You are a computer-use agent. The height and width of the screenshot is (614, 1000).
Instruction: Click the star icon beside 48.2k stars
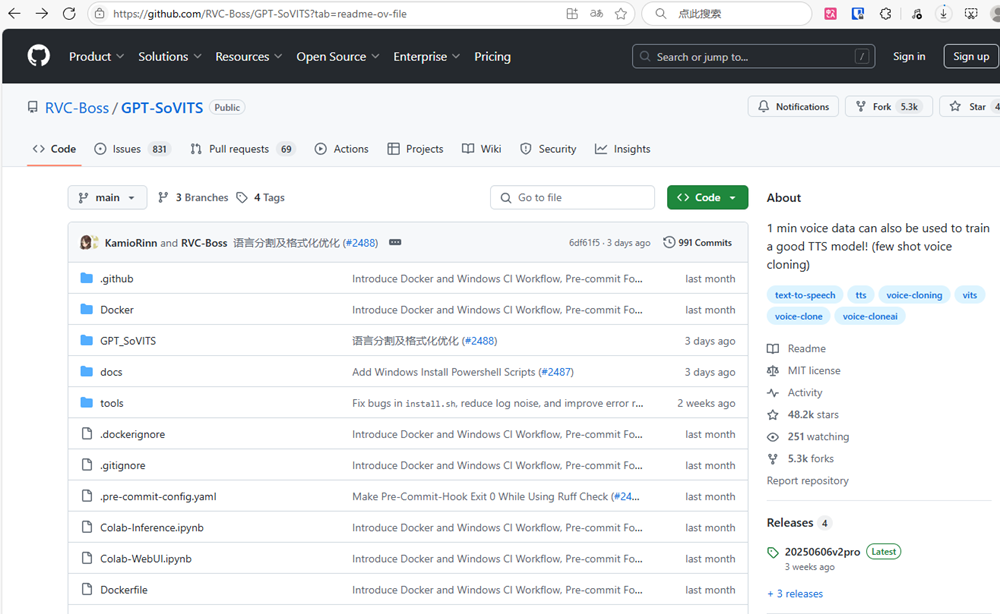click(773, 414)
